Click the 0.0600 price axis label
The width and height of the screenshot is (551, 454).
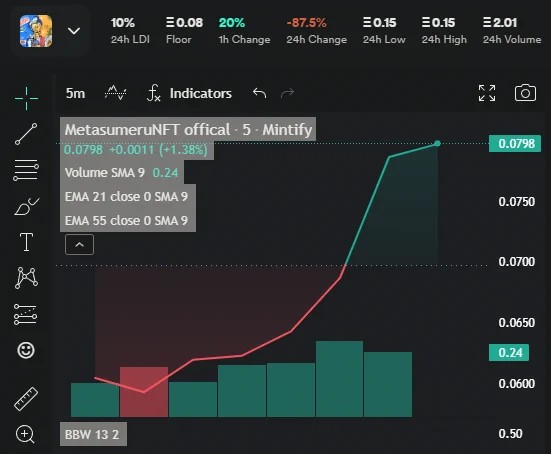pyautogui.click(x=517, y=383)
